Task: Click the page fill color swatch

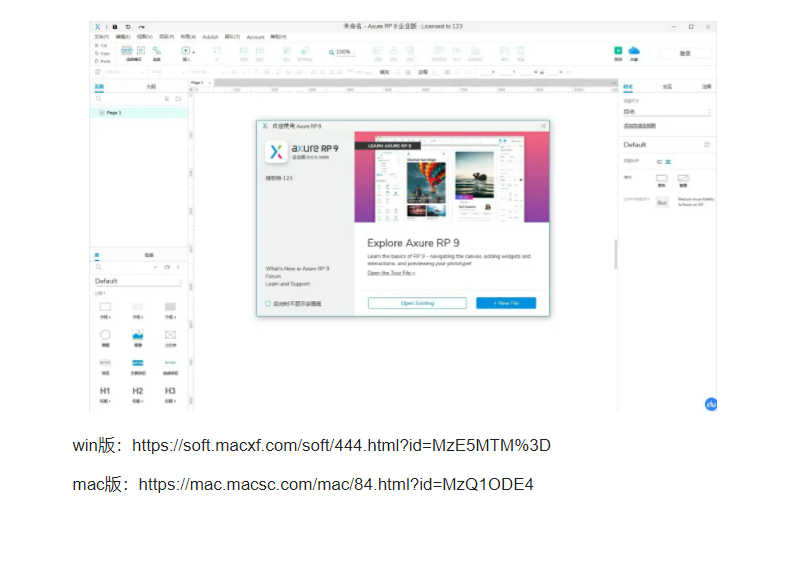Action: point(662,178)
